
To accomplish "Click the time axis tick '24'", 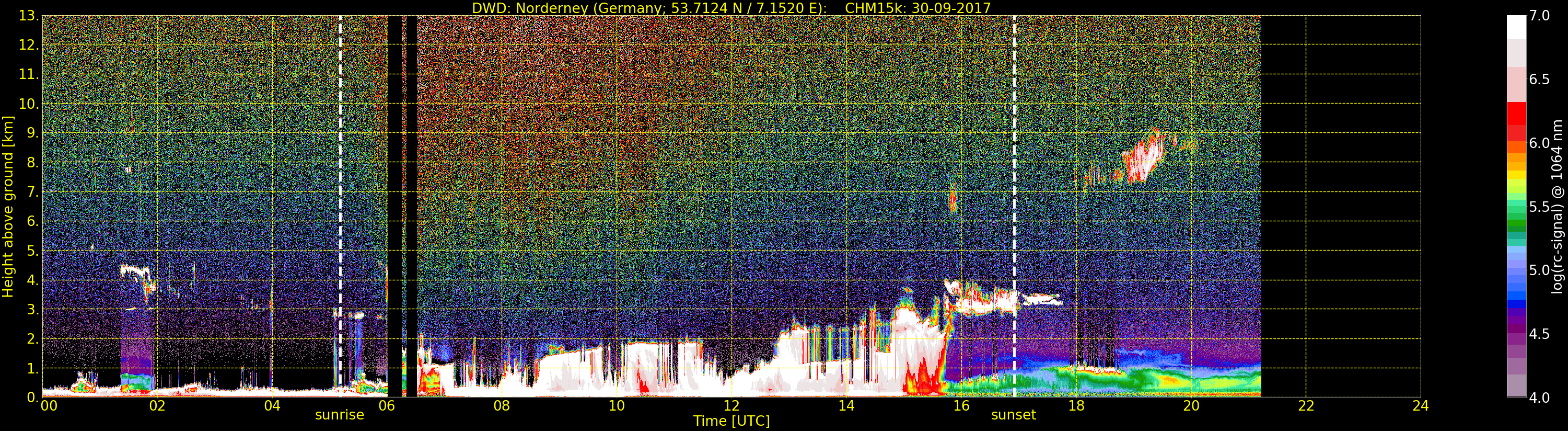I will point(1421,406).
